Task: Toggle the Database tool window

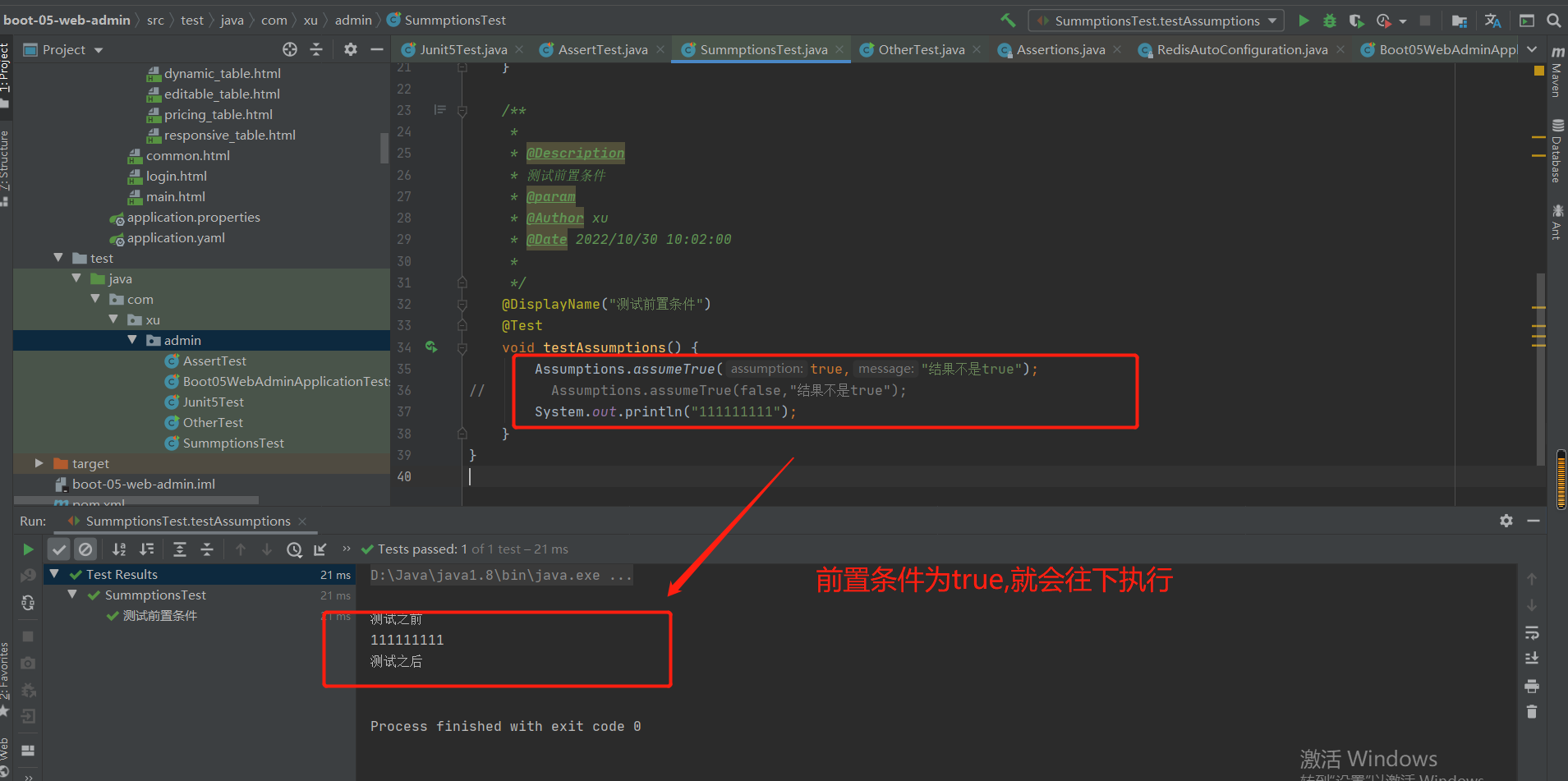Action: (x=1557, y=151)
